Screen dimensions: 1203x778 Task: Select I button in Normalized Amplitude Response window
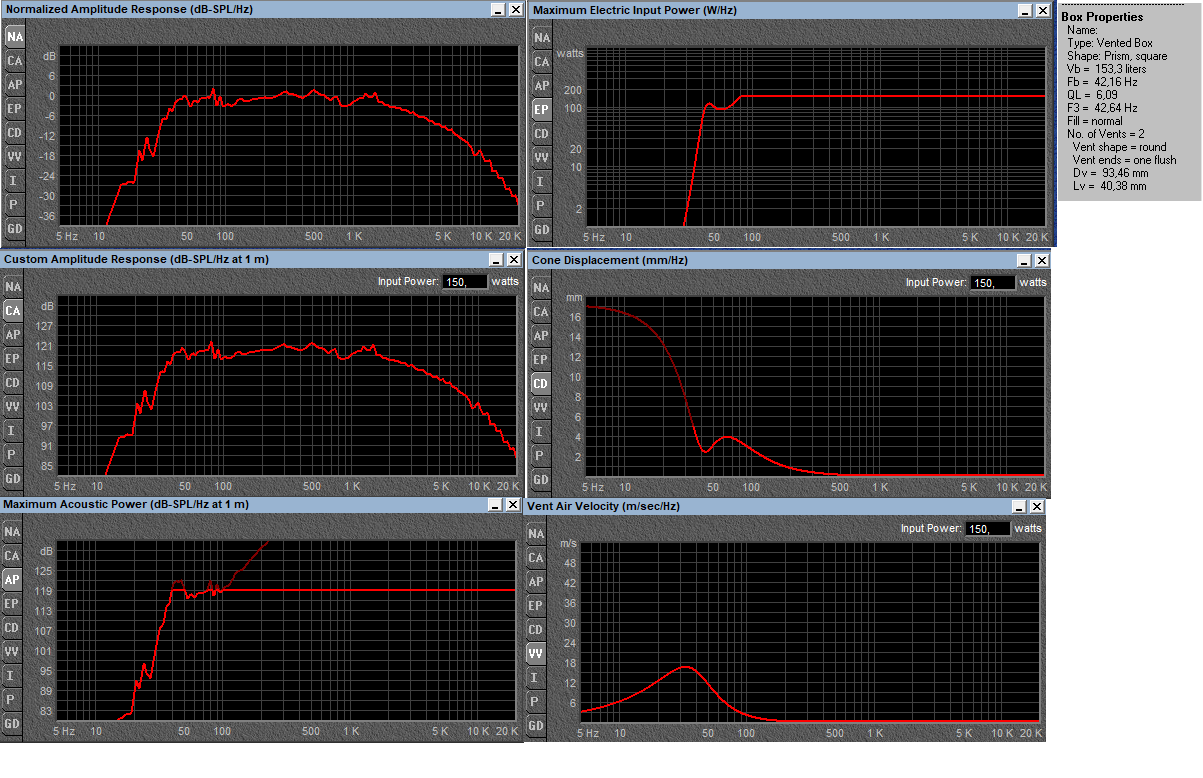14,181
